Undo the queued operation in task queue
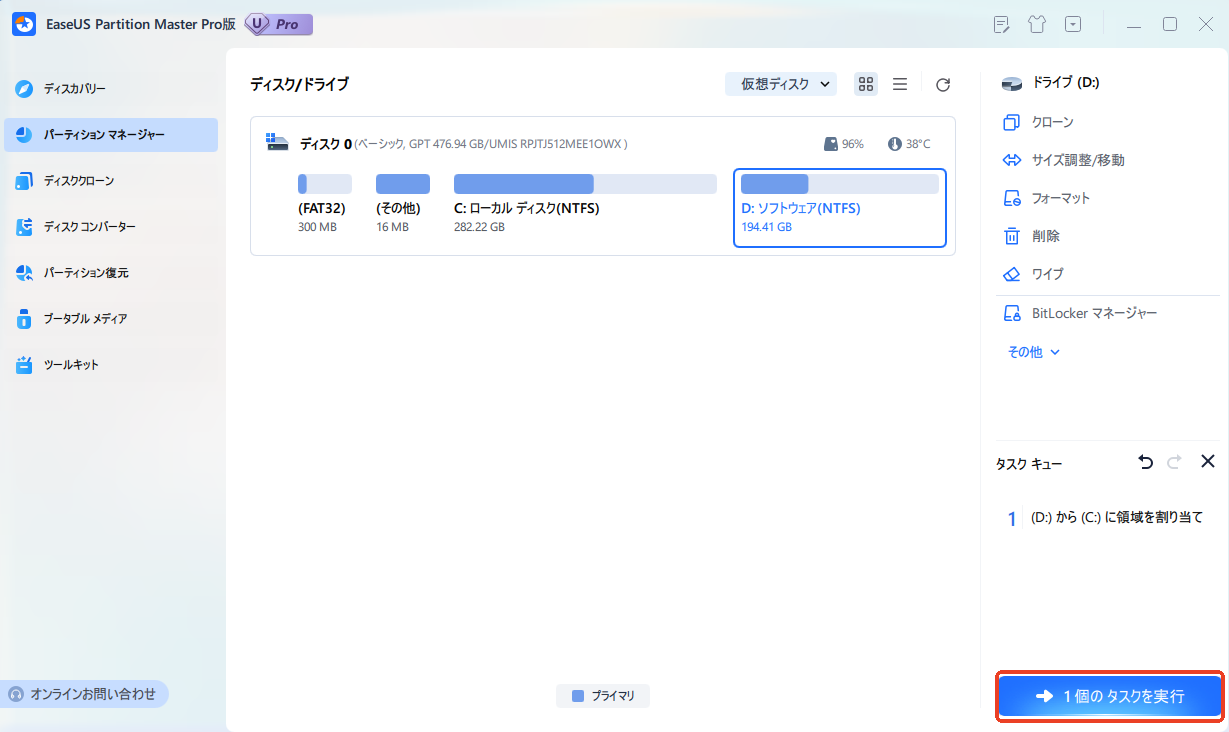 tap(1145, 461)
